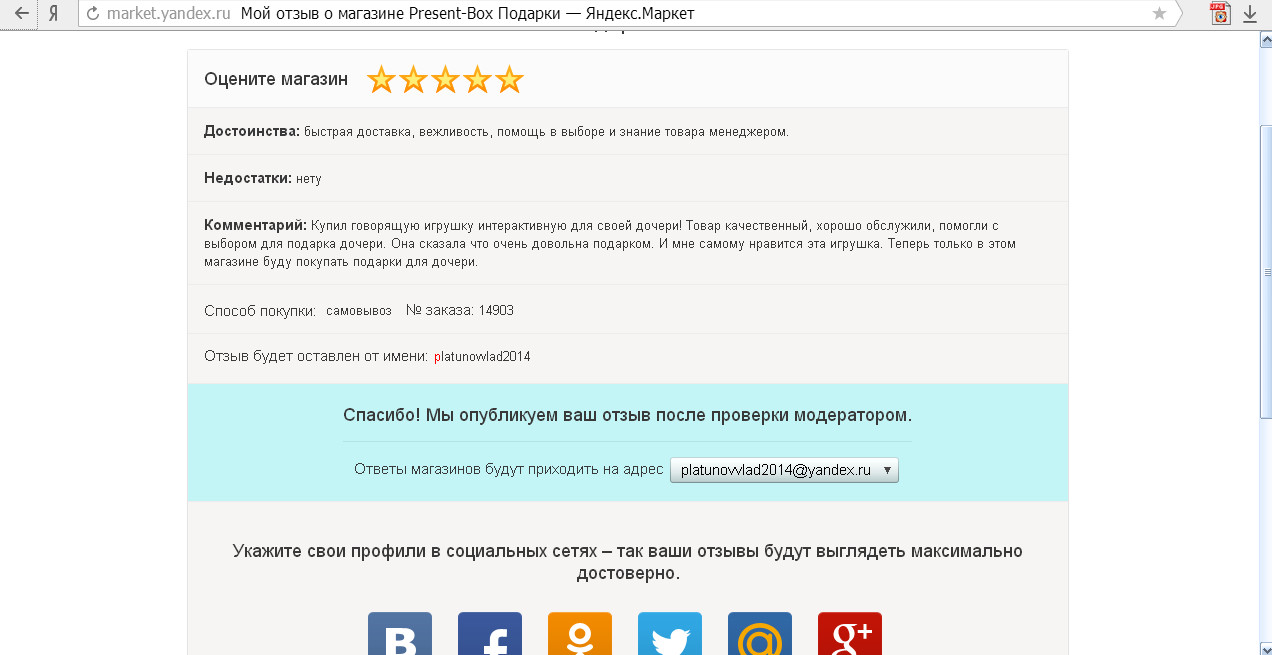Screen dimensions: 1272x655
Task: Link a Google+ profile
Action: (850, 634)
